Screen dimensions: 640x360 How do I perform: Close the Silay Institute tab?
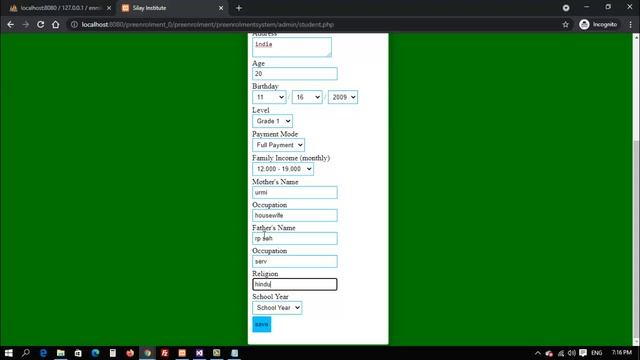221,8
